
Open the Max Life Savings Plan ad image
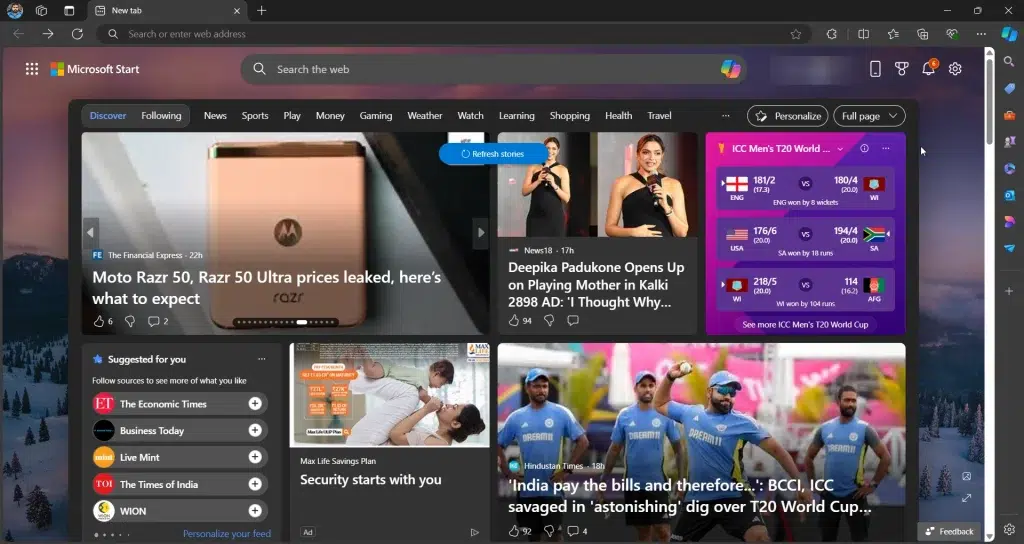[389, 395]
